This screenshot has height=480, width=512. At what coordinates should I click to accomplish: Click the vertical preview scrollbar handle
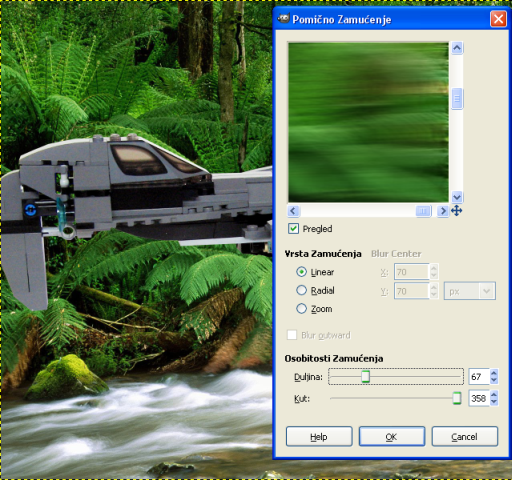click(x=457, y=99)
